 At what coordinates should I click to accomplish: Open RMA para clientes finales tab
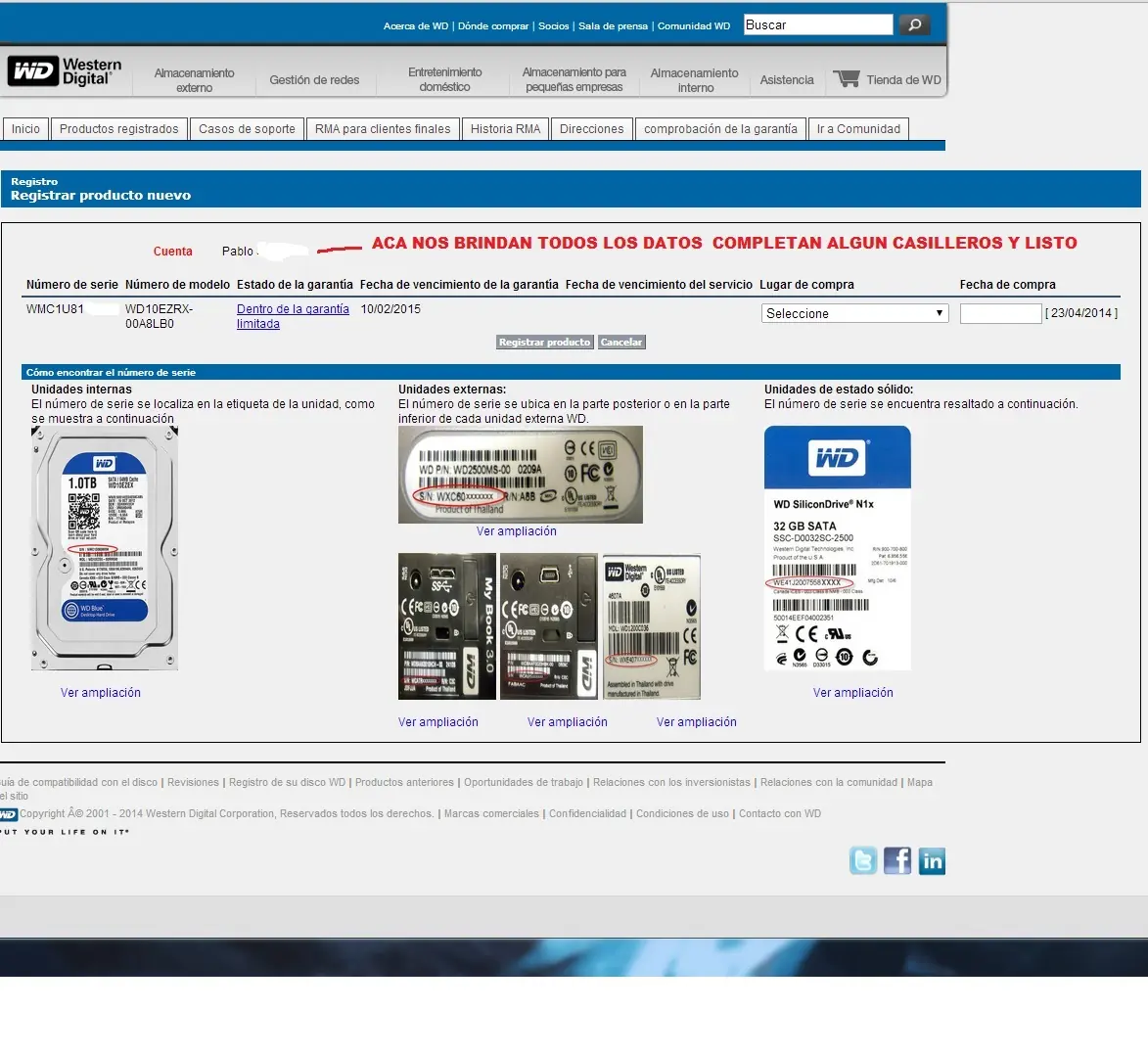coord(383,129)
